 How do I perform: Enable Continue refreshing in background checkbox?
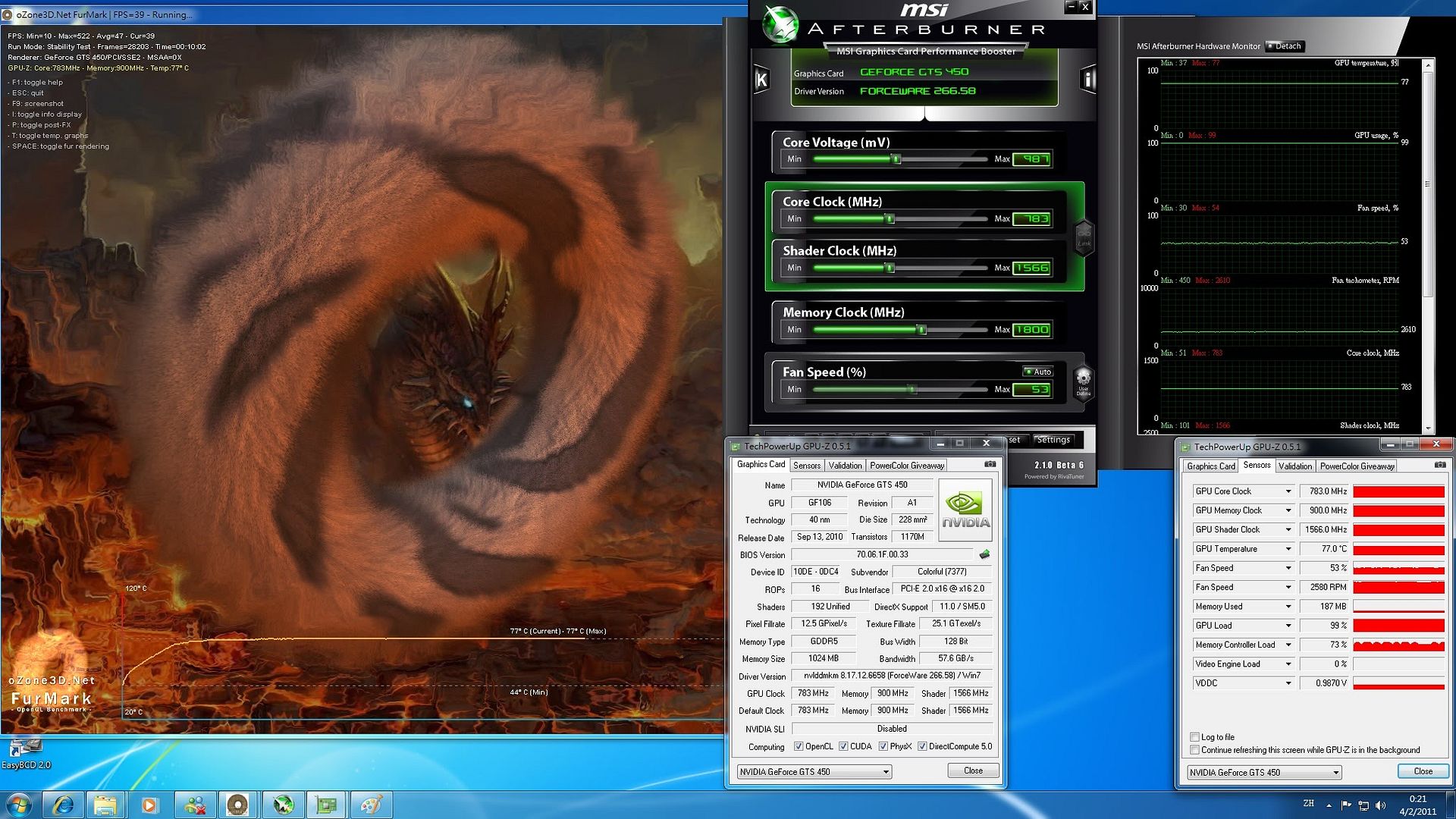1195,750
